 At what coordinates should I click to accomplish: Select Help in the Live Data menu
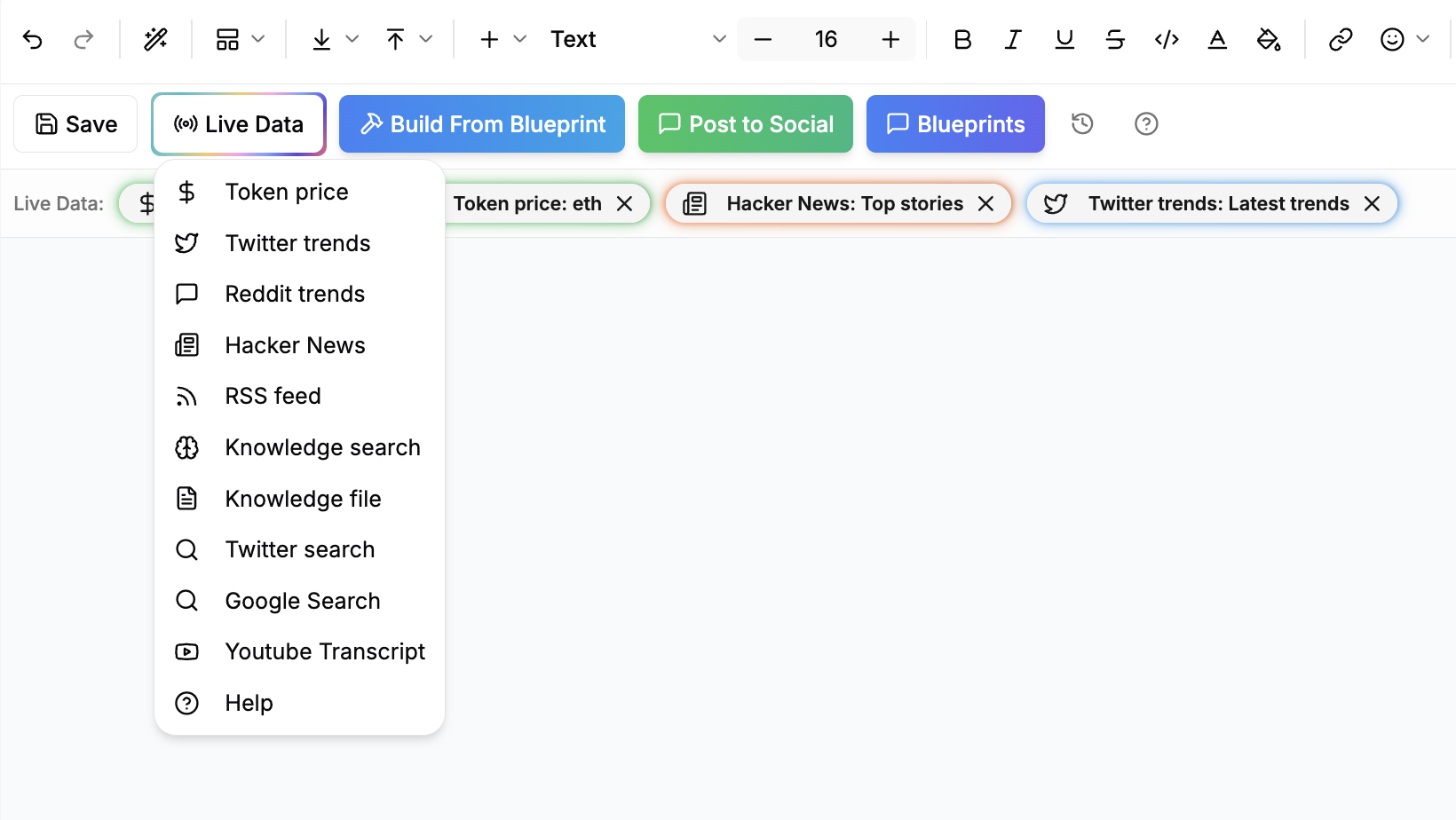coord(299,703)
